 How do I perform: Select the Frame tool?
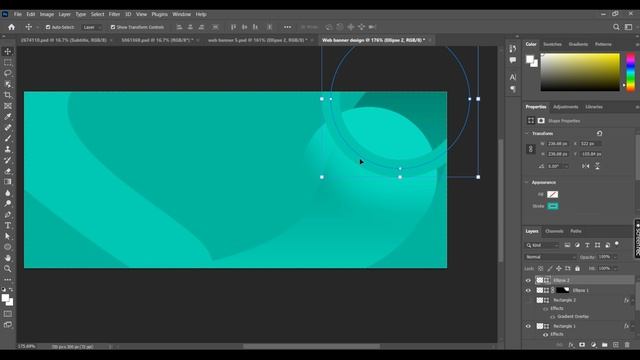[x=8, y=106]
